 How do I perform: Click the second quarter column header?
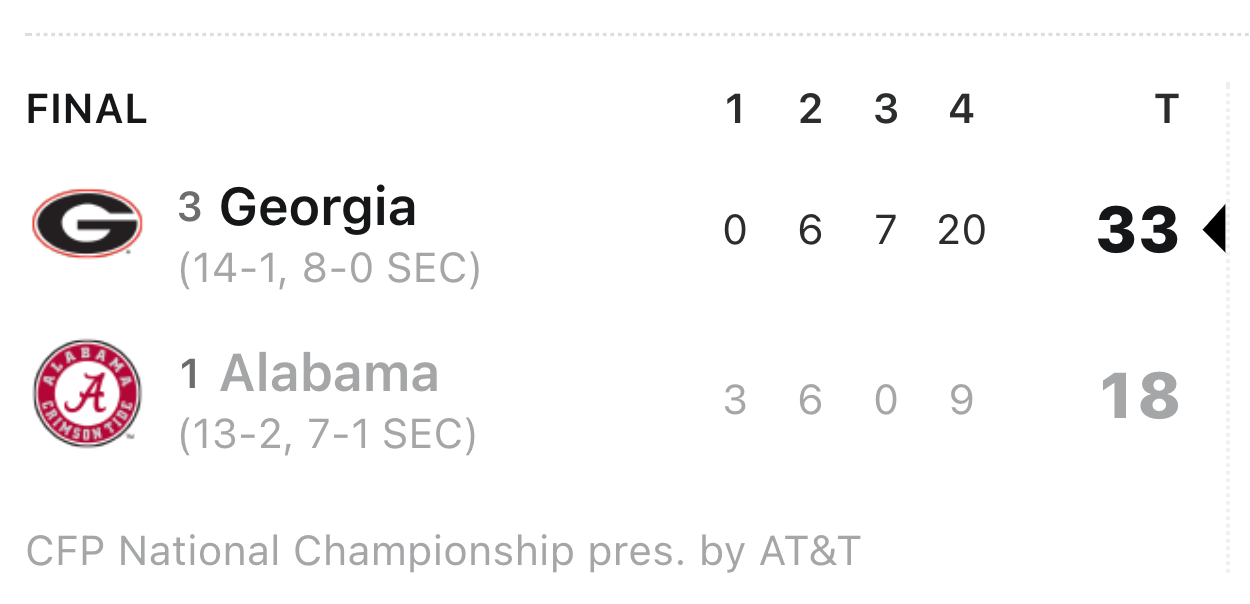click(x=811, y=109)
